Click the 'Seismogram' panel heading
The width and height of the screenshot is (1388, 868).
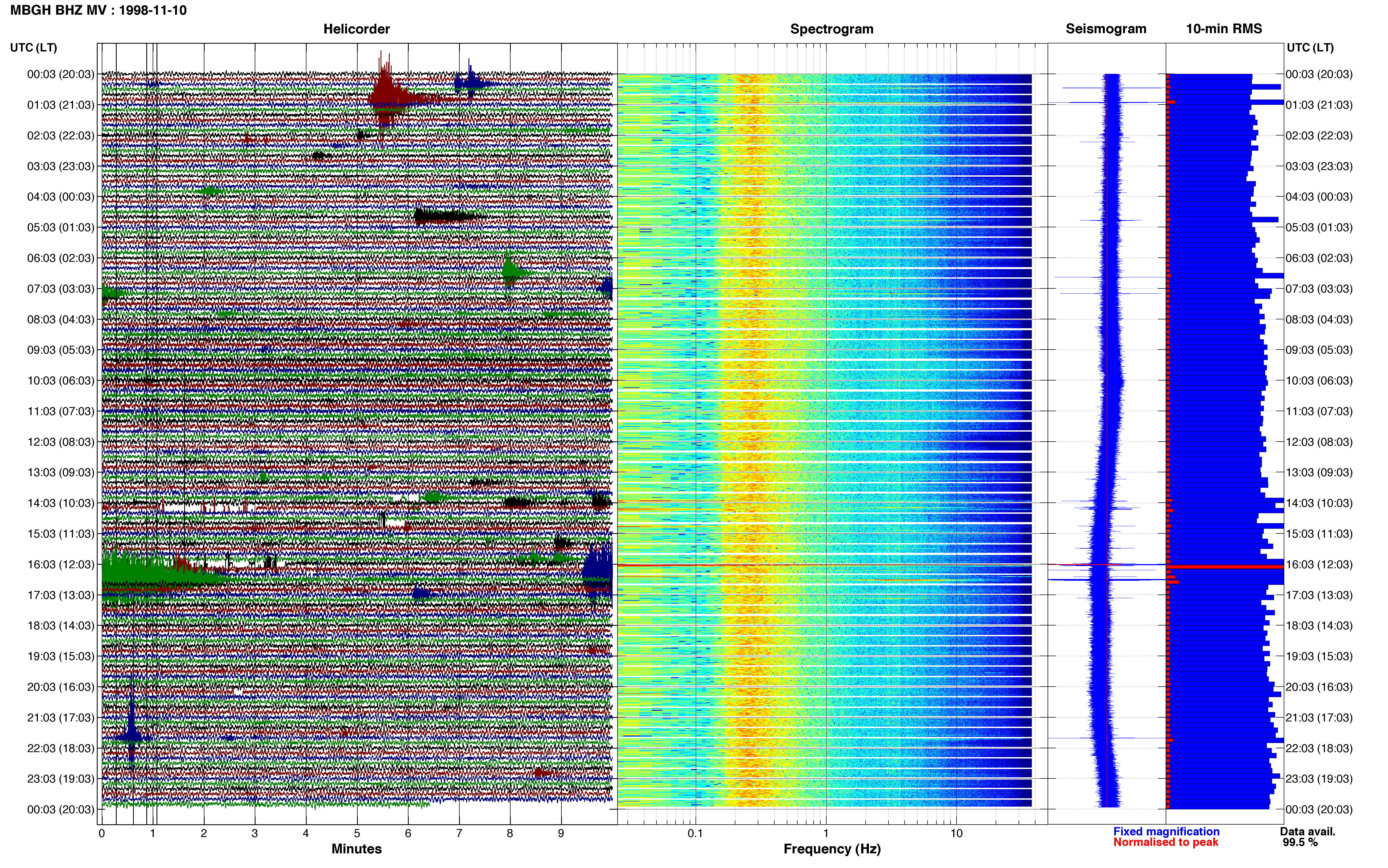(1106, 29)
